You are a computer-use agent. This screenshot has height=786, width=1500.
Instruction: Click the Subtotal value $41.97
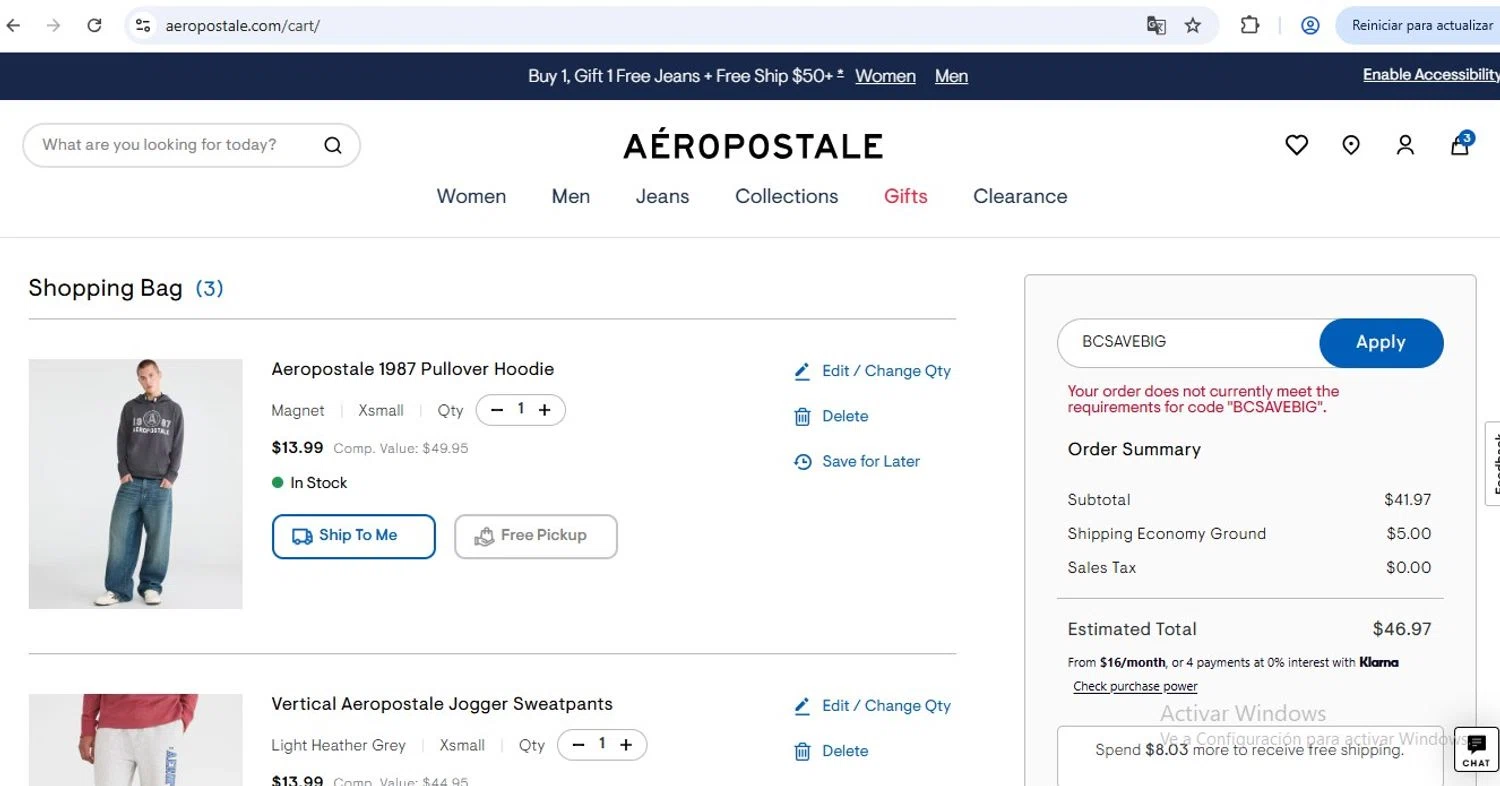pos(1408,500)
